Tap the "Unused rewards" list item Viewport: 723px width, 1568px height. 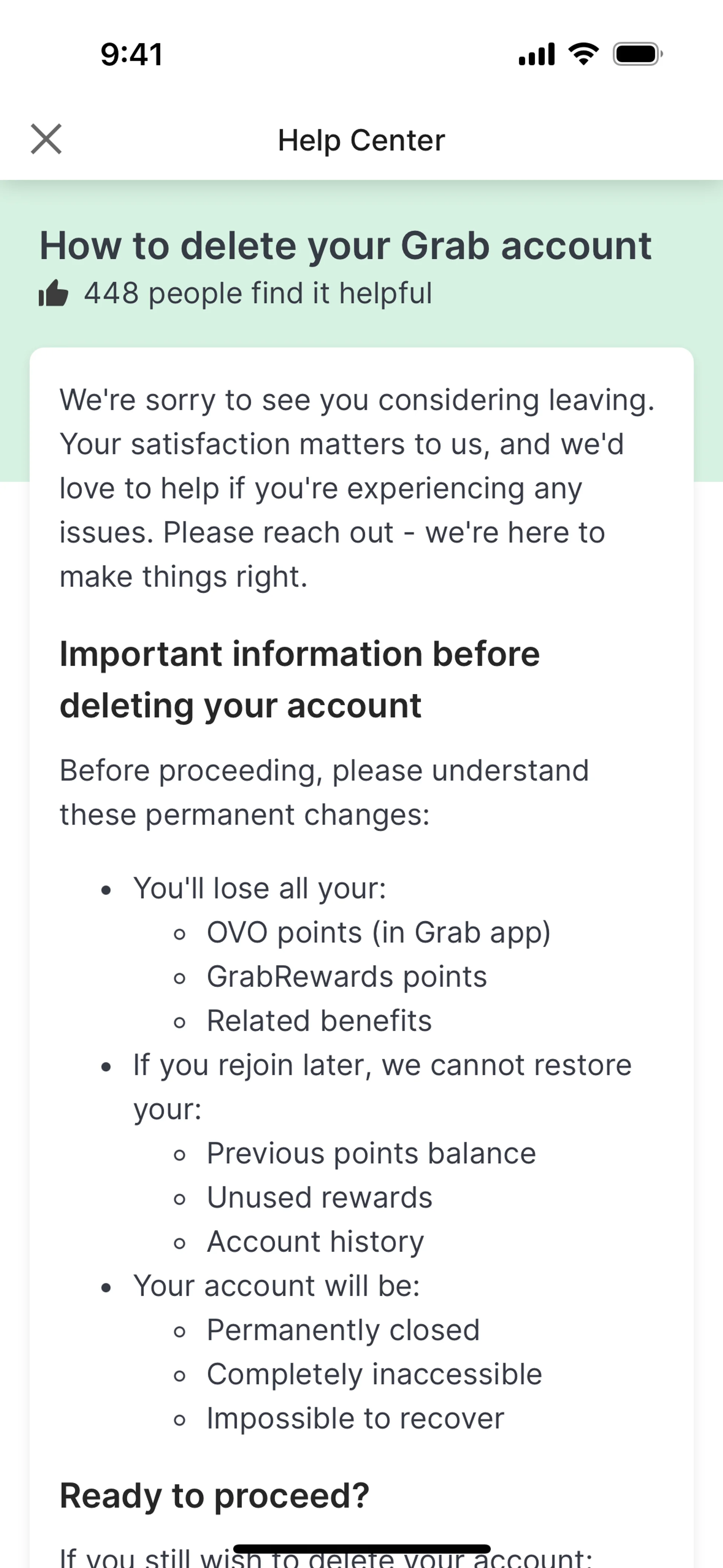pos(319,1197)
